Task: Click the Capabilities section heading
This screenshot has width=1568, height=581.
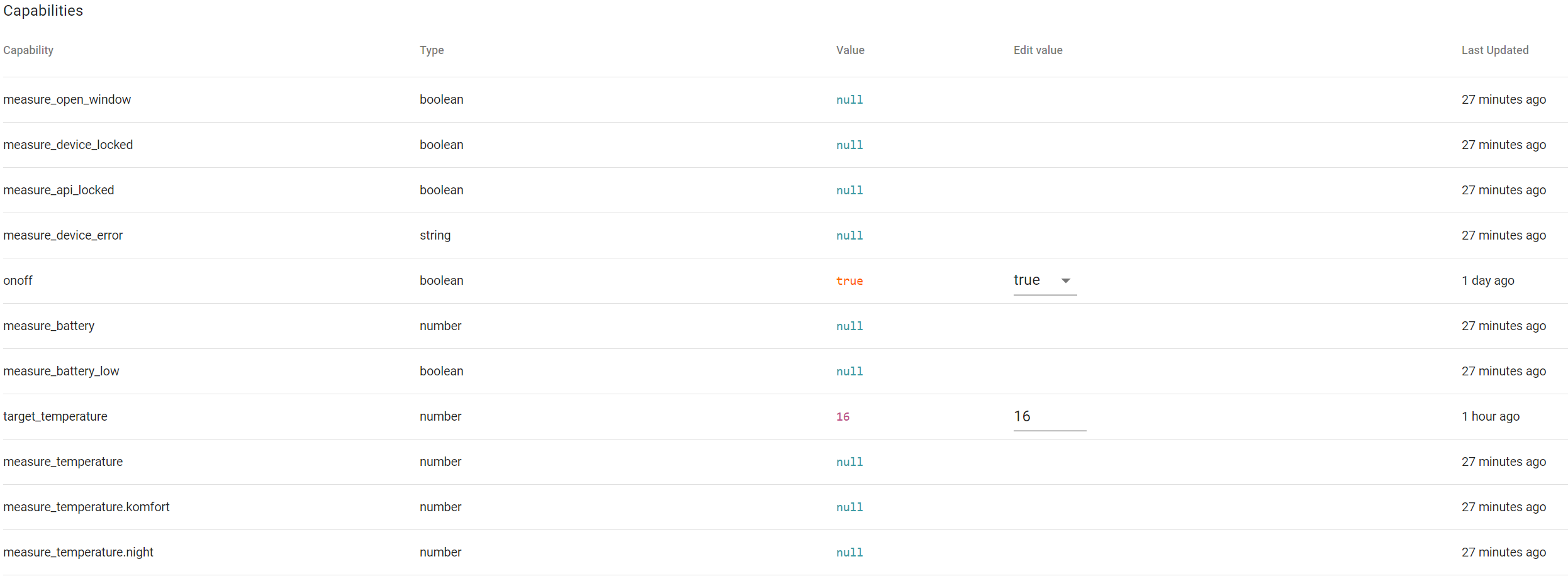Action: [x=43, y=11]
